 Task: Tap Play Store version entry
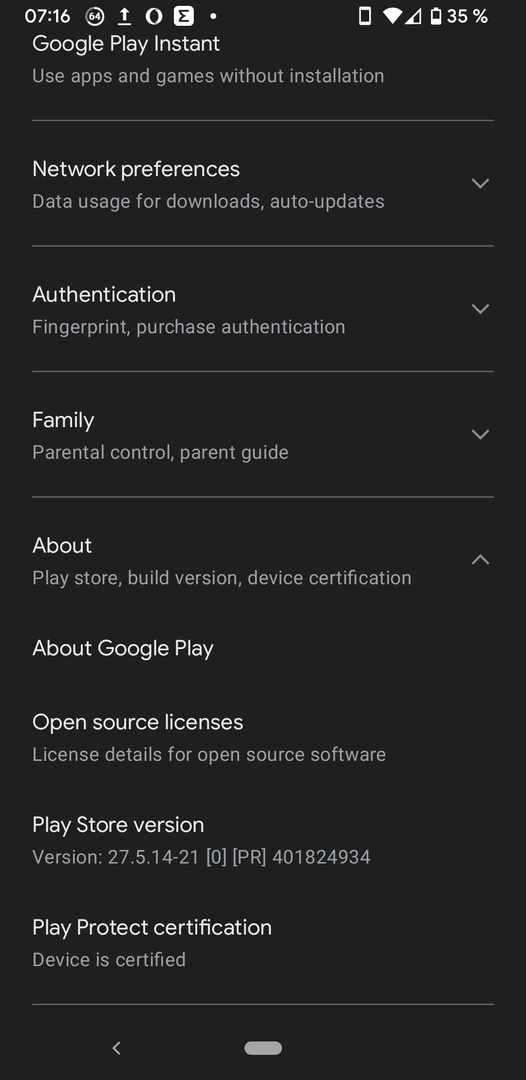(x=263, y=840)
